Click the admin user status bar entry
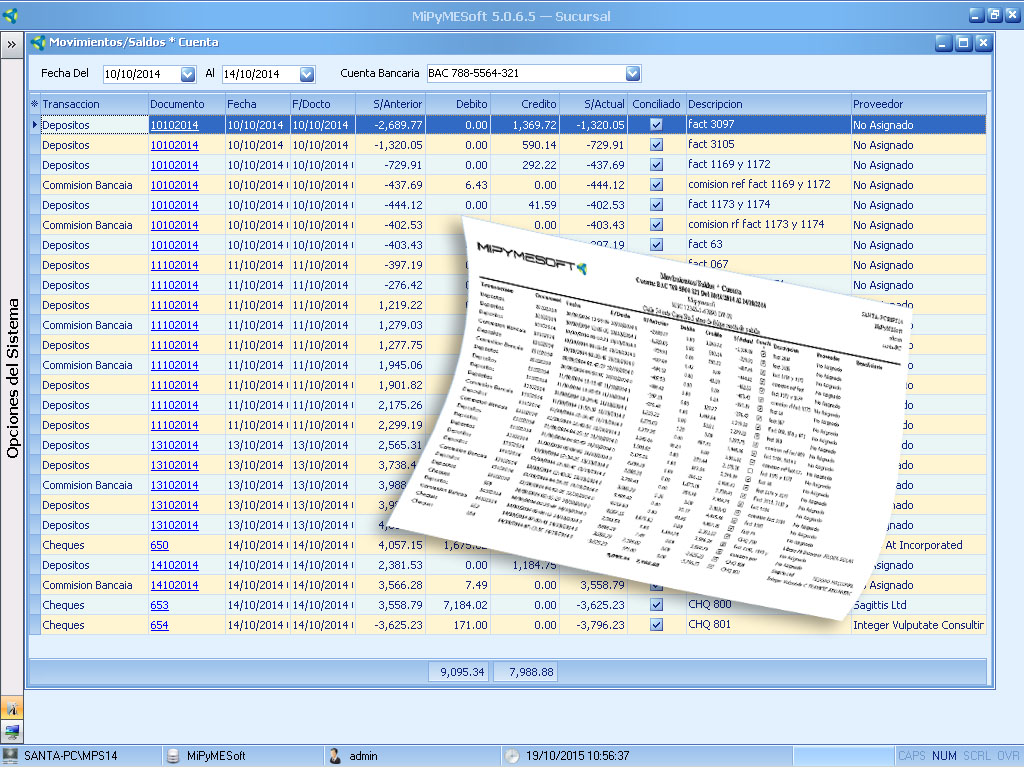Image resolution: width=1024 pixels, height=768 pixels. tap(363, 756)
